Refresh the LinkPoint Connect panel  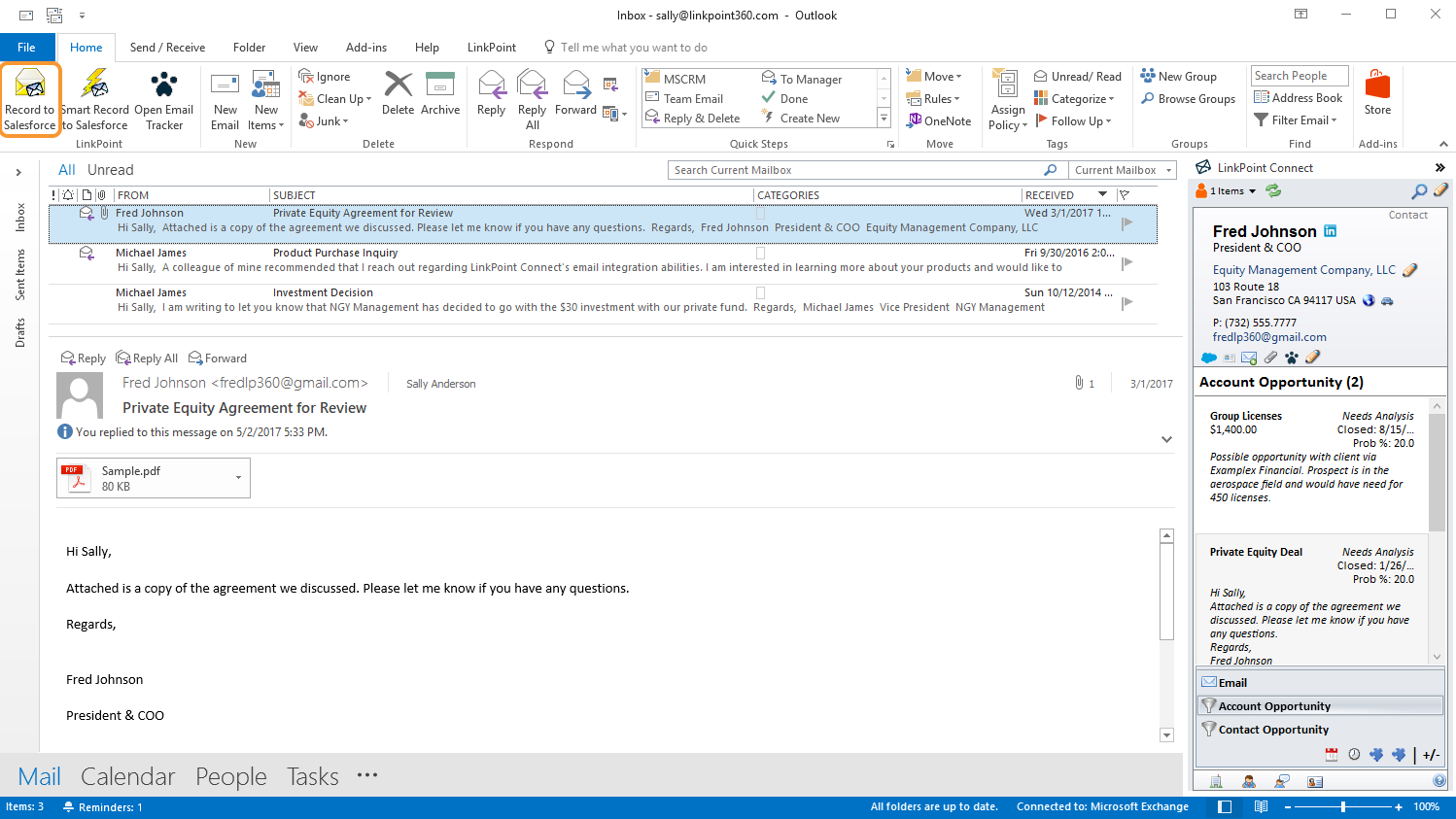pyautogui.click(x=1273, y=190)
